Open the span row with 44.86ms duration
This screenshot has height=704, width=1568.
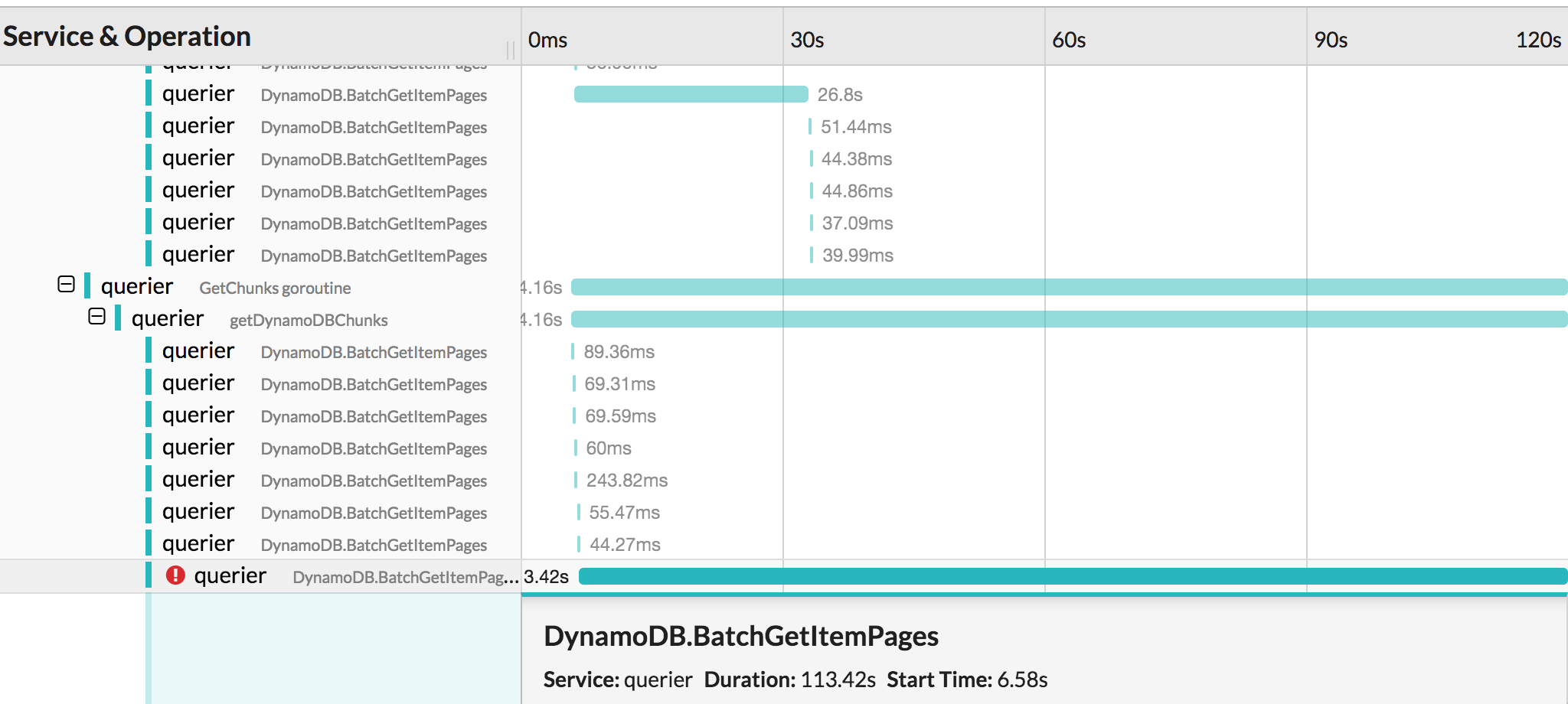point(784,191)
